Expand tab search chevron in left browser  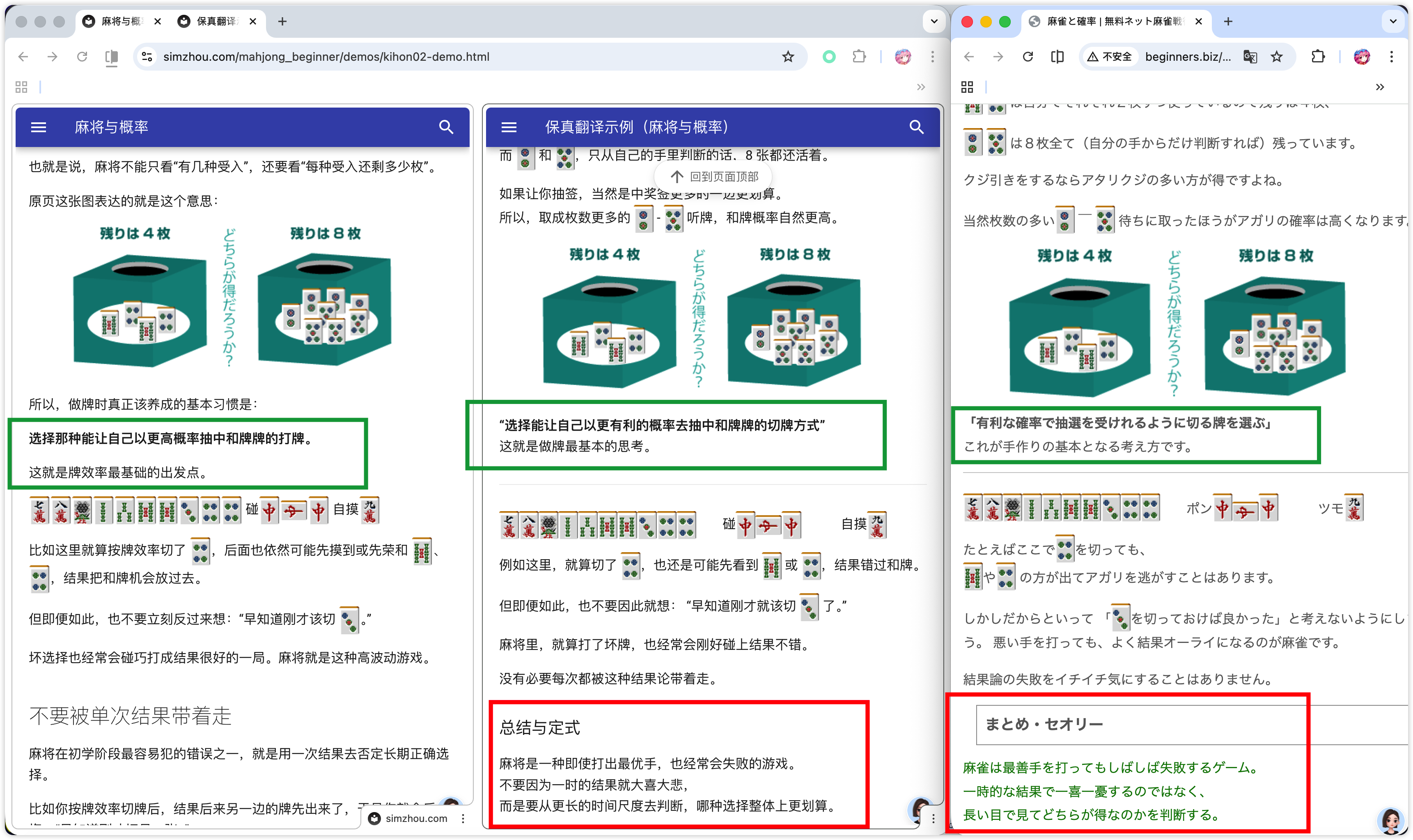point(934,21)
